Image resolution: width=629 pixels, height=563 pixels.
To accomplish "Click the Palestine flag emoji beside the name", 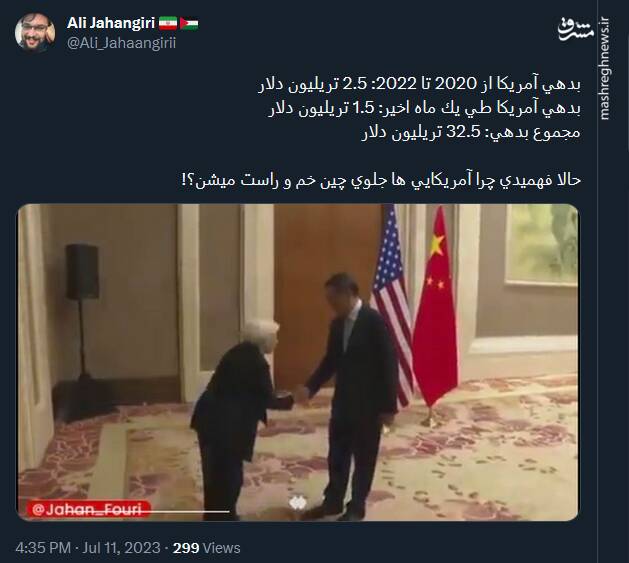I will pyautogui.click(x=189, y=24).
